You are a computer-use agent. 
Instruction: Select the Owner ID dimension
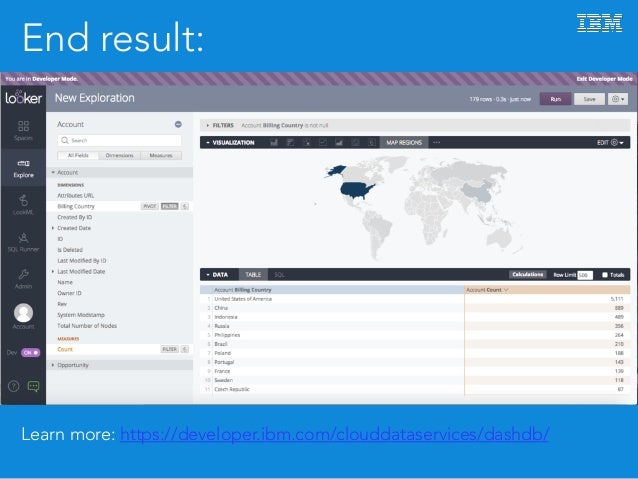tap(69, 293)
